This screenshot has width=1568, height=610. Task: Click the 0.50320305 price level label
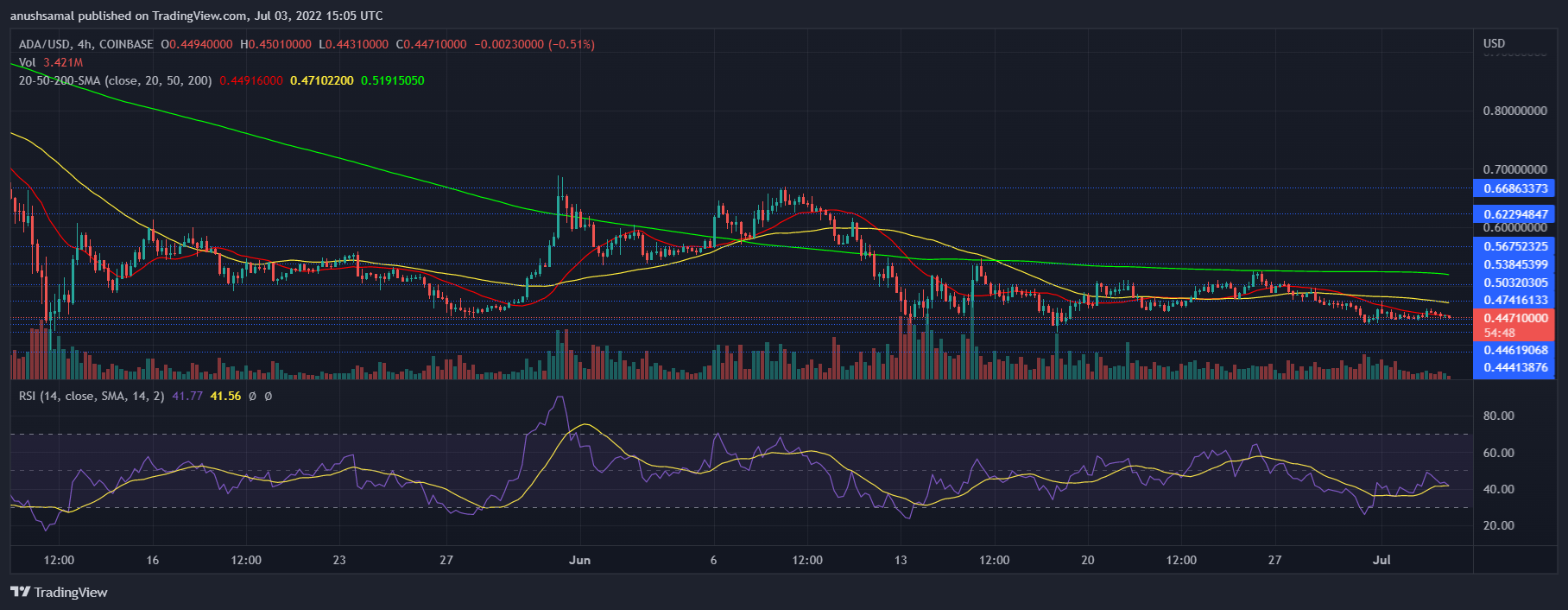[1515, 283]
